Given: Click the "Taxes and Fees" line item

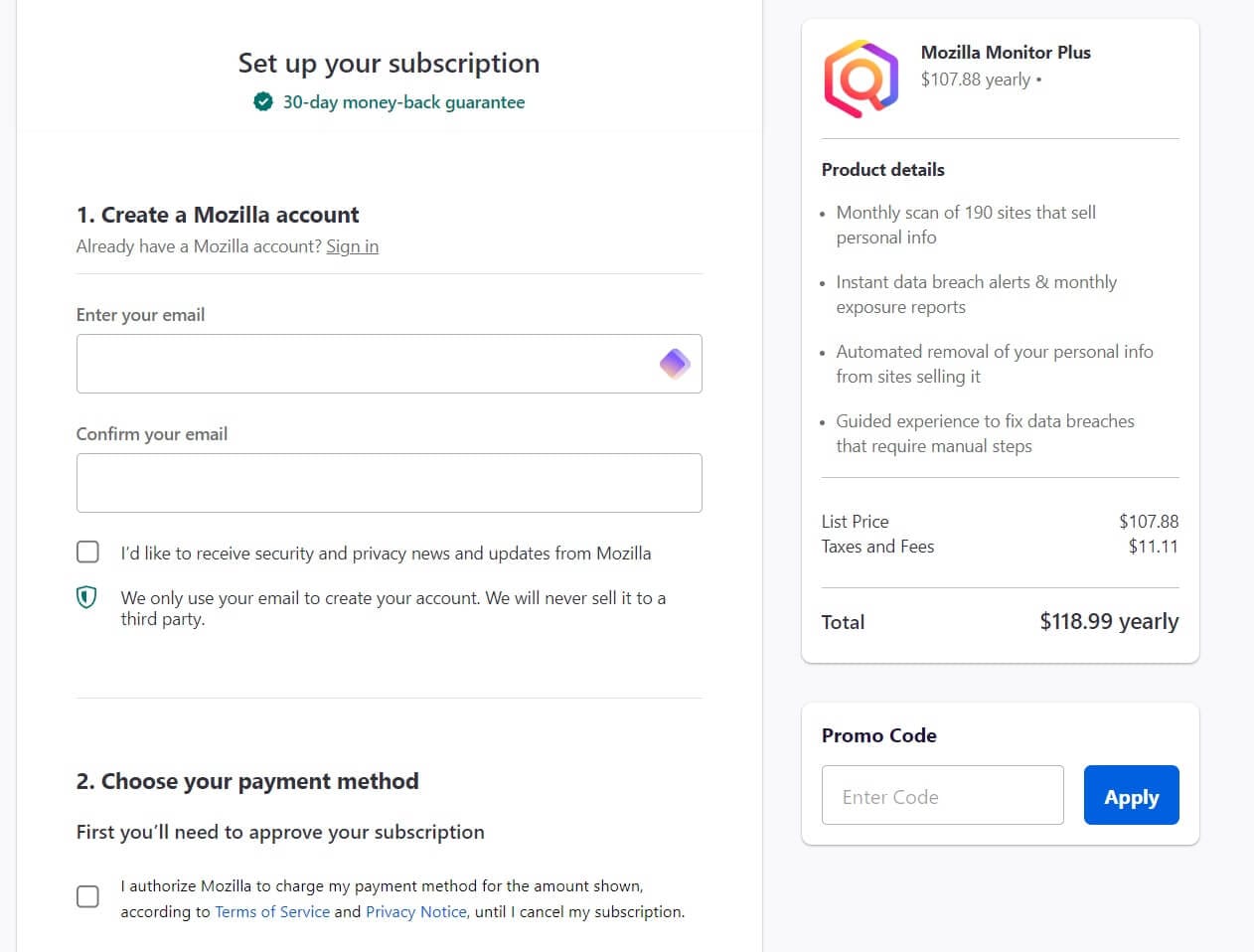Looking at the screenshot, I should [877, 547].
